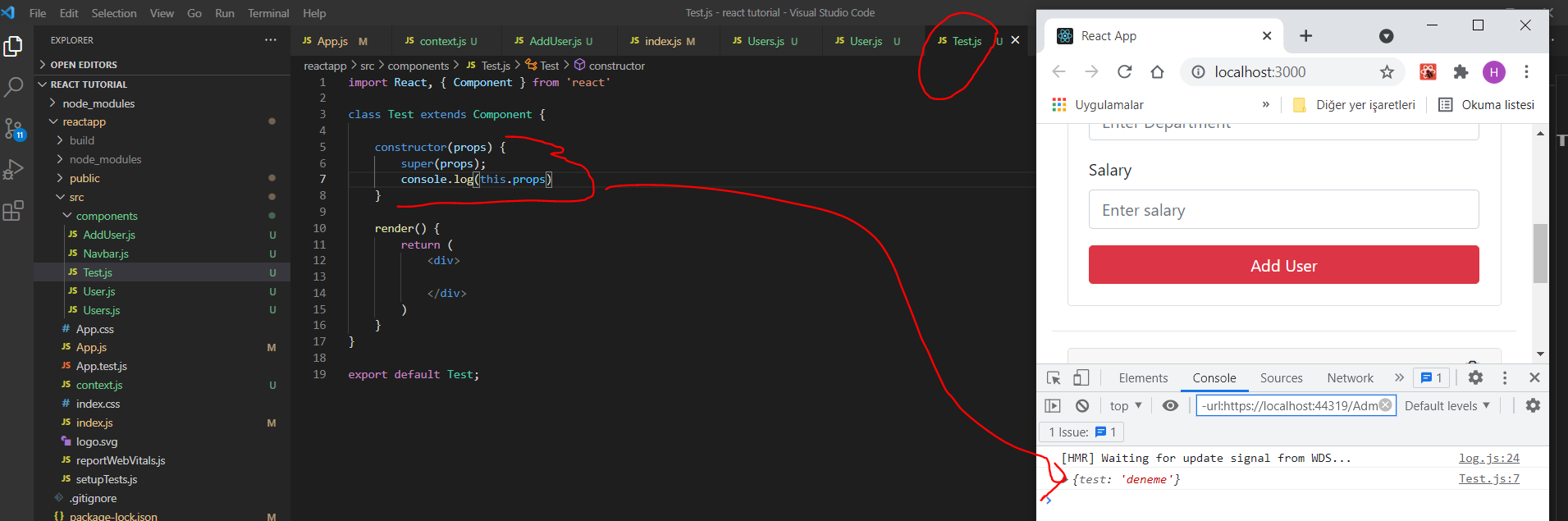Toggle console sidebar panel
This screenshot has height=521, width=1568.
(1053, 406)
